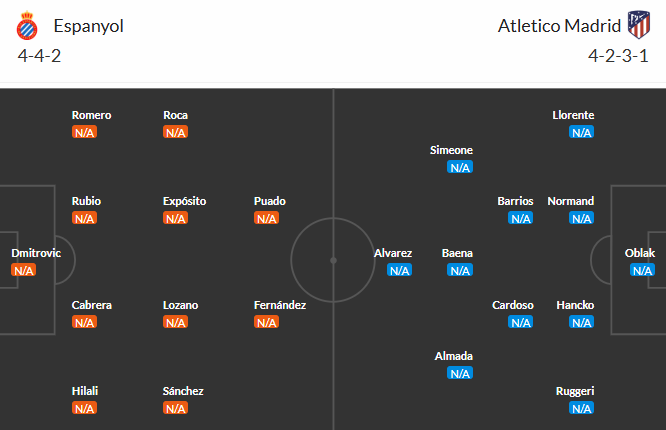This screenshot has width=666, height=430.
Task: Click player Simeone's name
Action: (x=452, y=150)
